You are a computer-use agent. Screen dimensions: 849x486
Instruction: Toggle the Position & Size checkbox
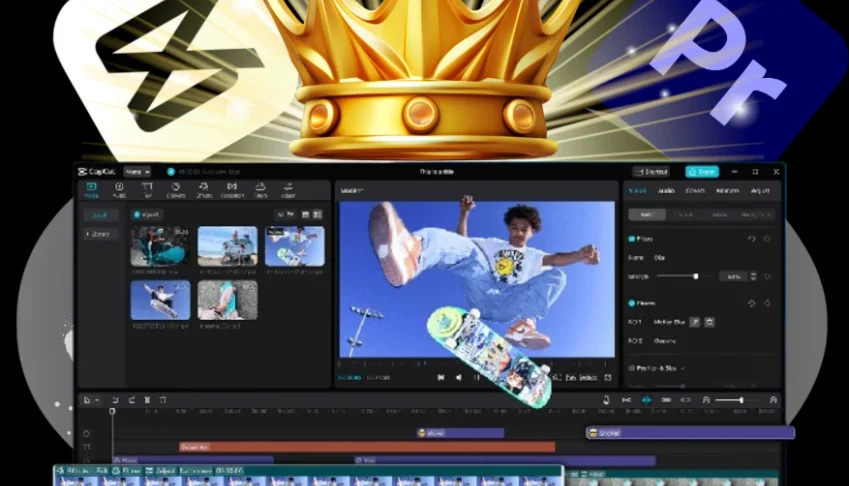pyautogui.click(x=631, y=368)
